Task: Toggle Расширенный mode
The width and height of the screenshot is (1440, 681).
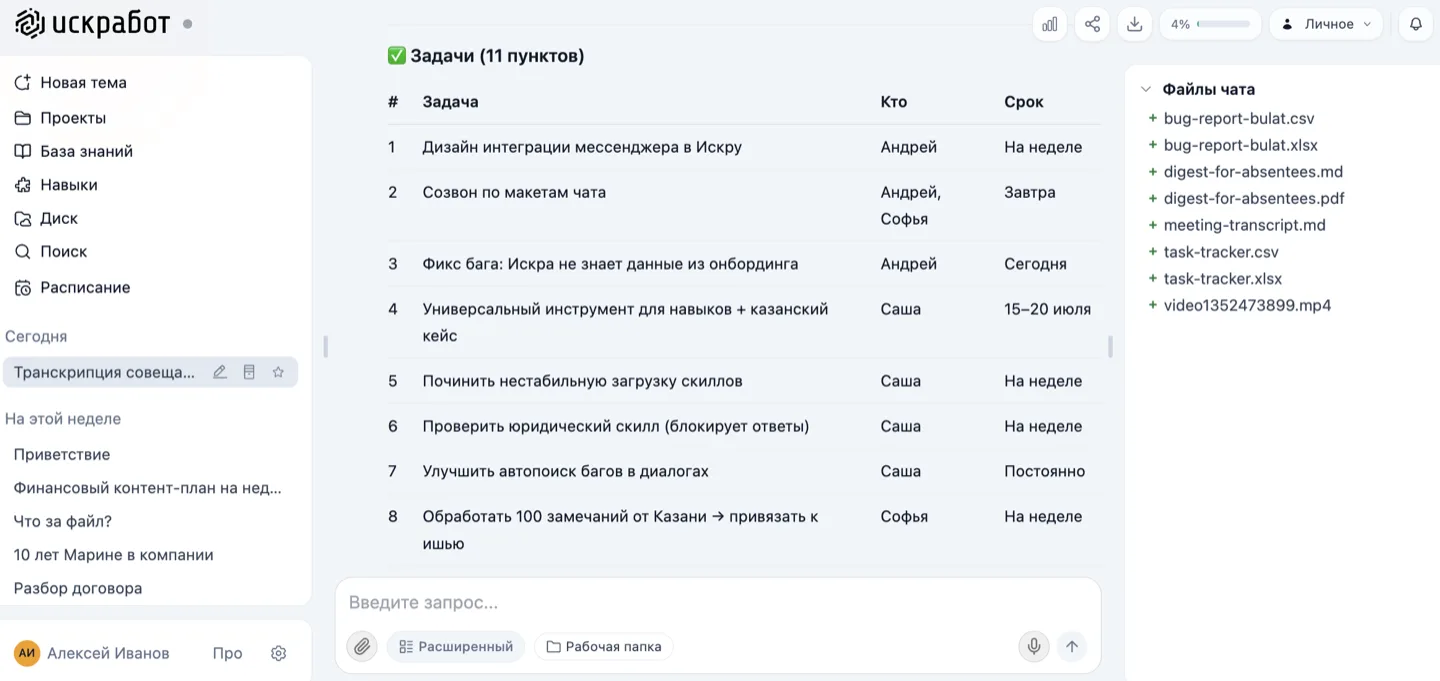Action: (456, 646)
